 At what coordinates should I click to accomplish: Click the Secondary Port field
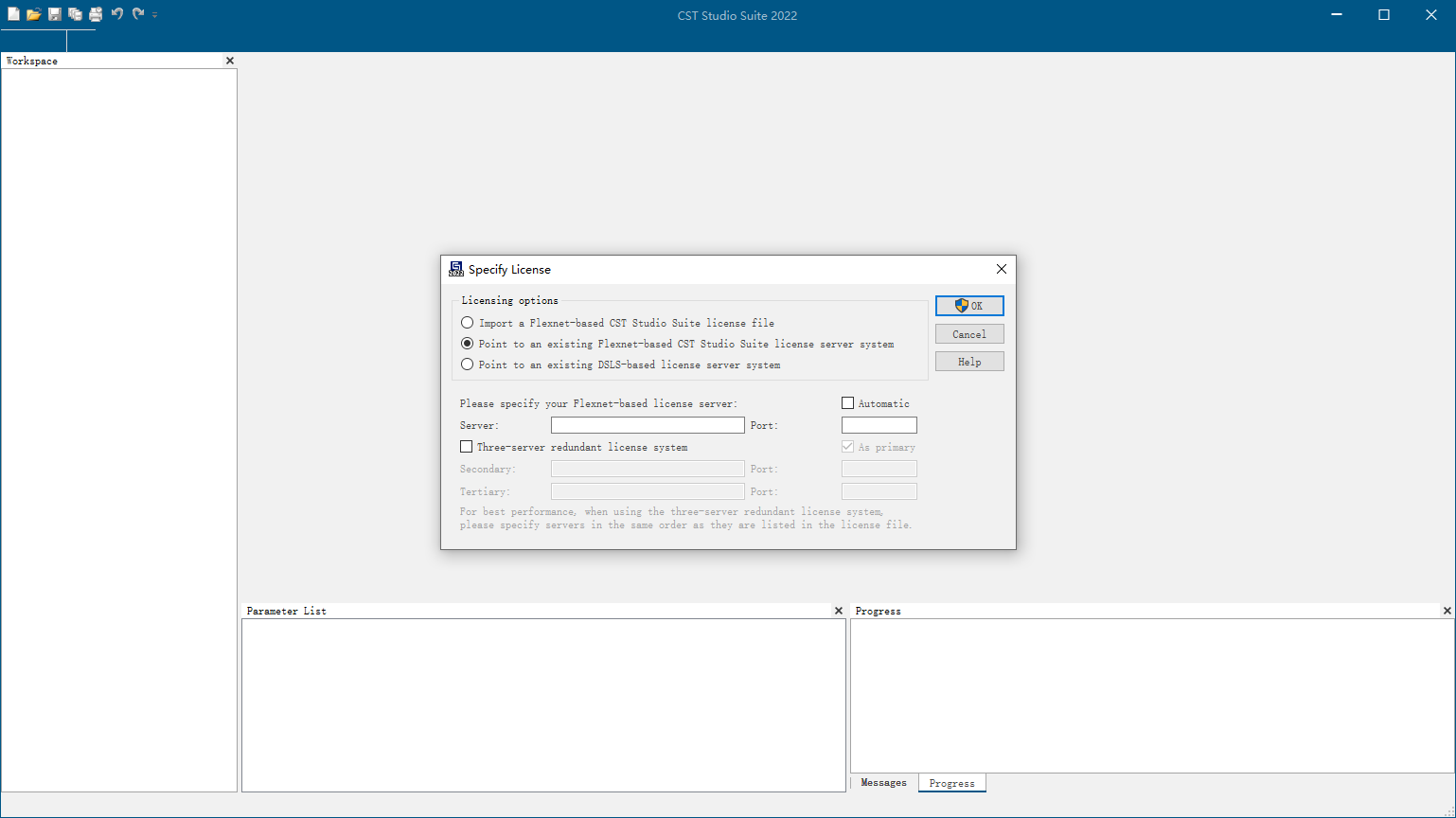(x=879, y=469)
